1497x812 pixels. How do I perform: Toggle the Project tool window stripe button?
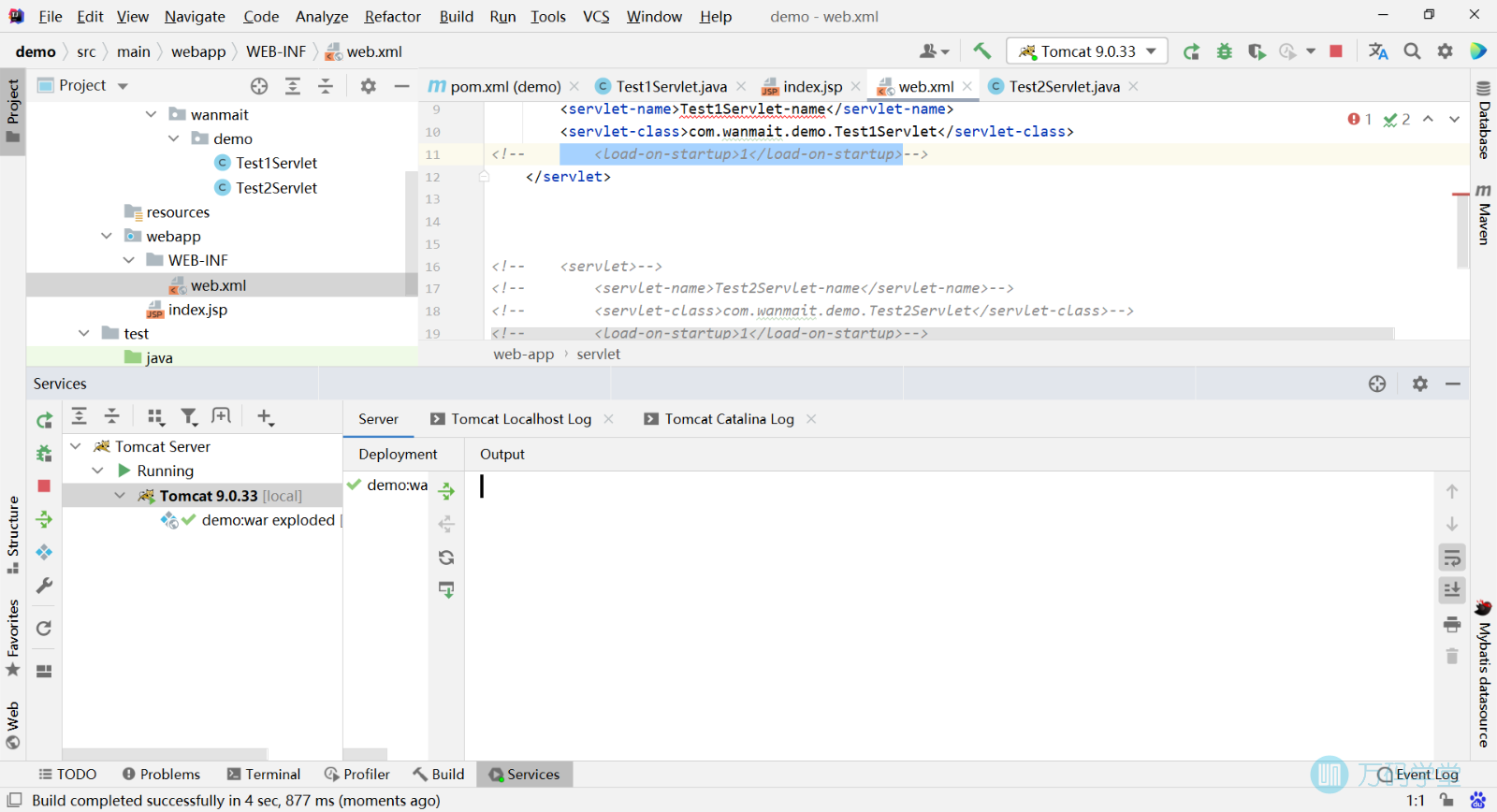tap(13, 111)
